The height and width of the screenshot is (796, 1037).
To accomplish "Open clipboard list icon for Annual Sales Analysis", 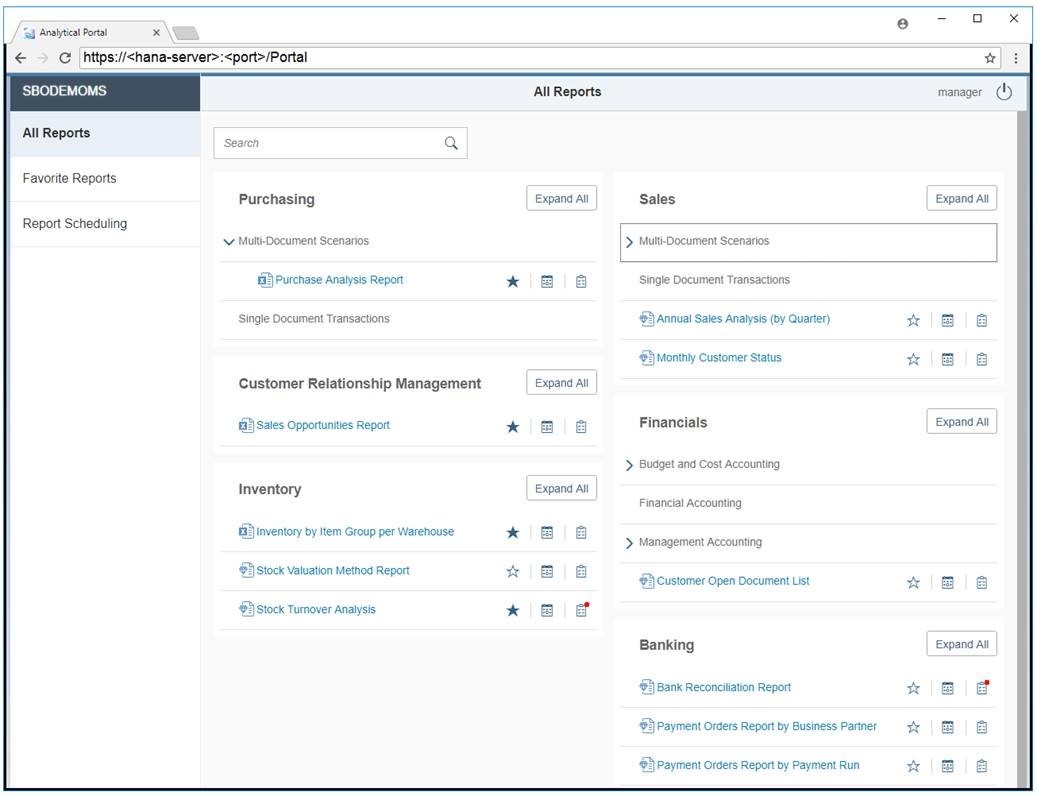I will 981,321.
